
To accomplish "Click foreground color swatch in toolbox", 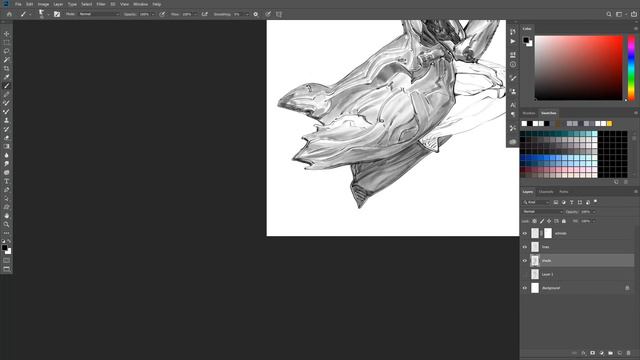I will click(4, 248).
